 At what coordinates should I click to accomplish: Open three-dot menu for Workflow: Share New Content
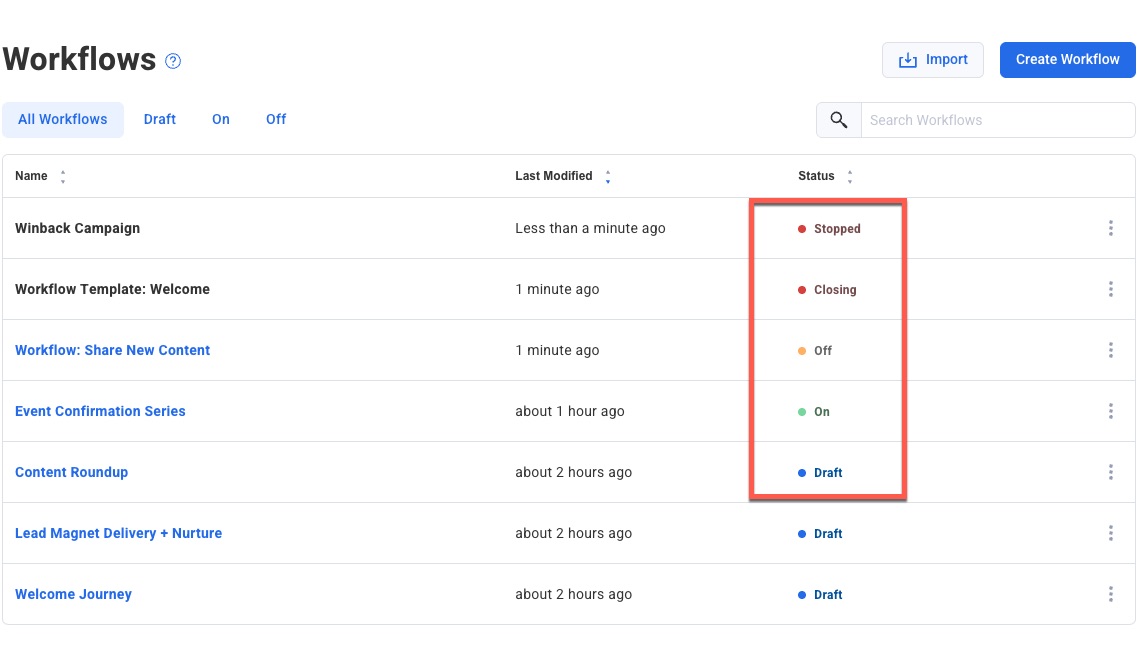click(x=1110, y=351)
